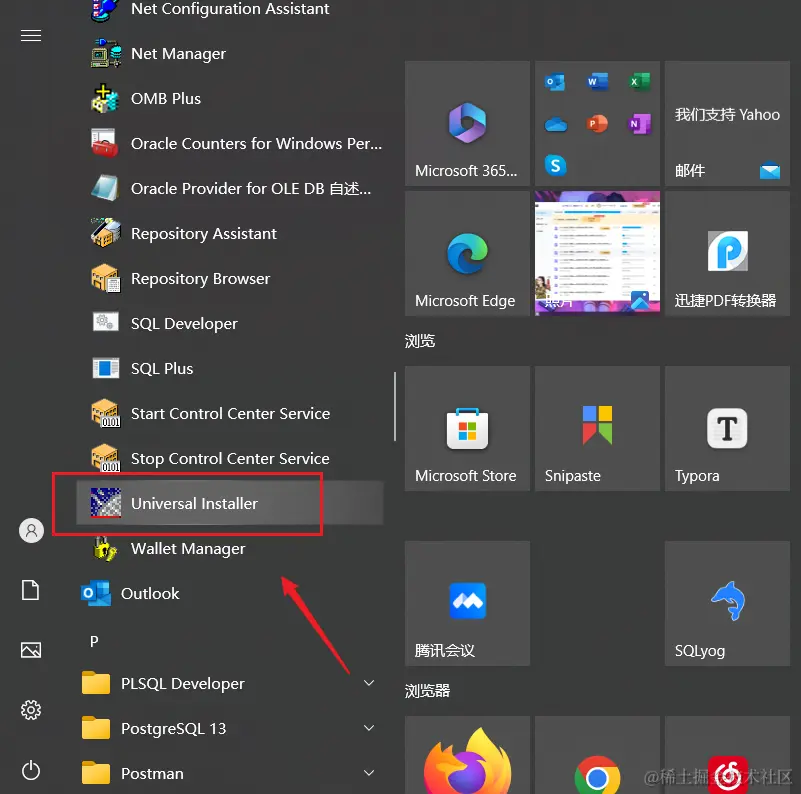Open the 腾讯会议 tile

tap(467, 603)
